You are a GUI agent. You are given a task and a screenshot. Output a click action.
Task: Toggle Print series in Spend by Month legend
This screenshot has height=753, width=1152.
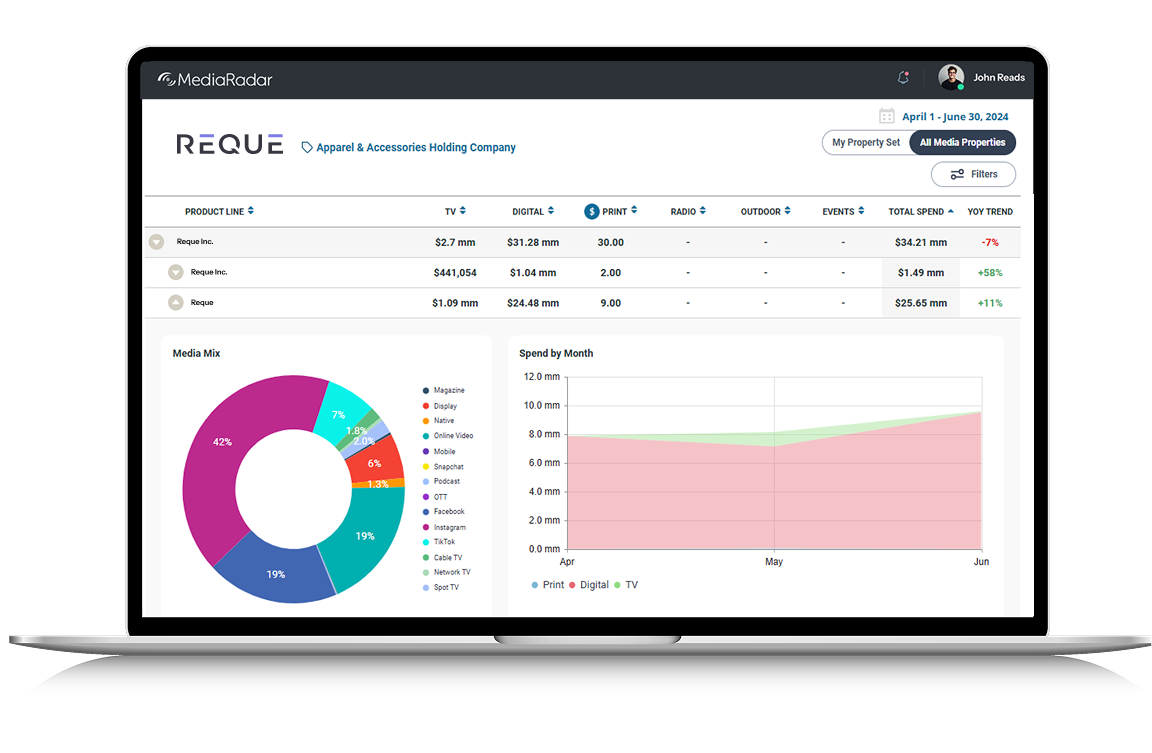[547, 585]
